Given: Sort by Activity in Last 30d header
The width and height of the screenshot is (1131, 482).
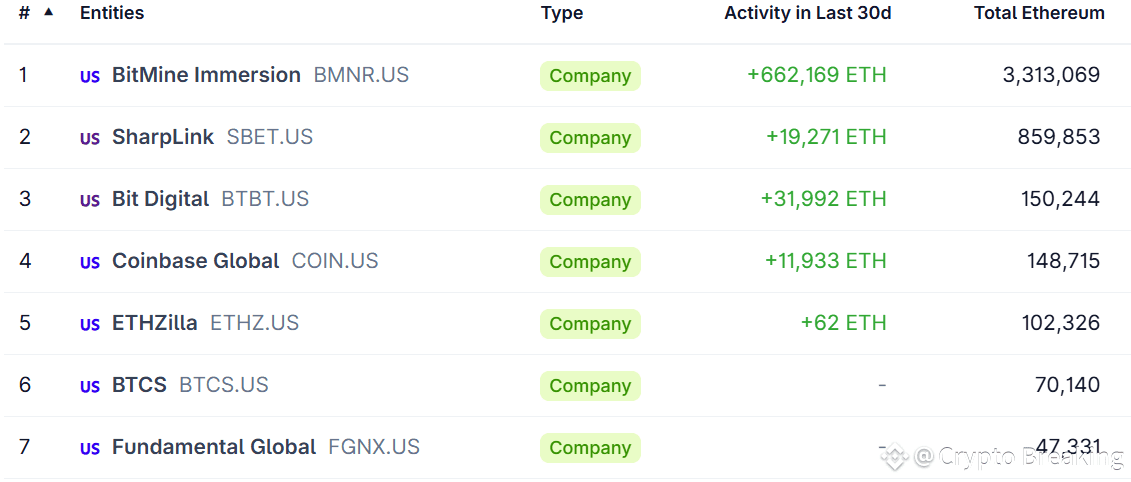Looking at the screenshot, I should click(807, 13).
